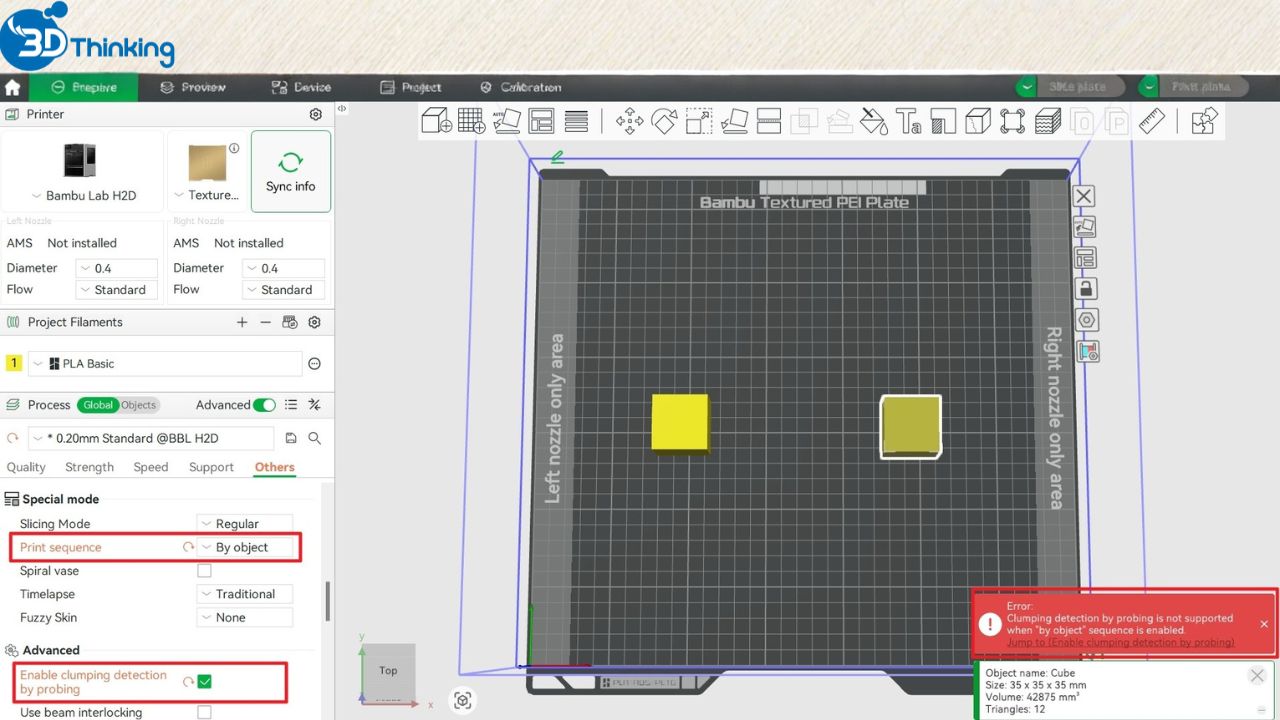Open the Text shape tool

click(x=909, y=122)
